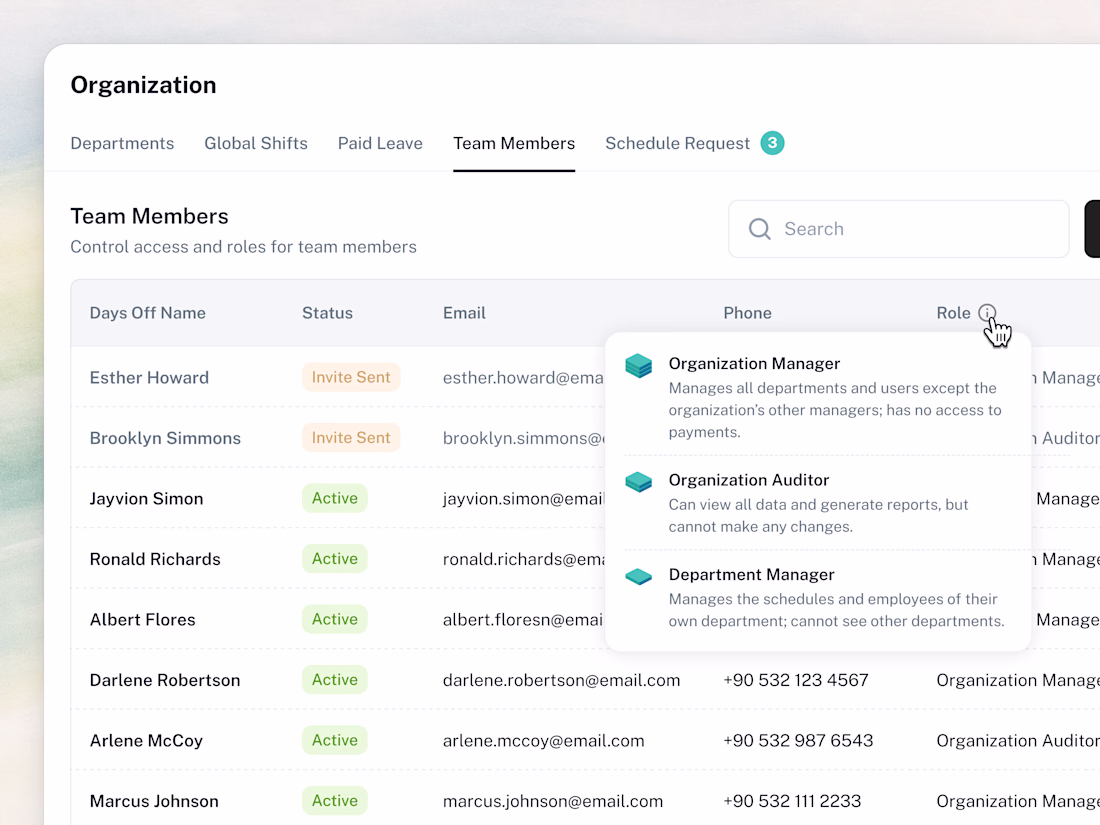This screenshot has height=825, width=1100.
Task: Click Brooklyn Simmons' Invite Sent status
Action: pyautogui.click(x=351, y=438)
